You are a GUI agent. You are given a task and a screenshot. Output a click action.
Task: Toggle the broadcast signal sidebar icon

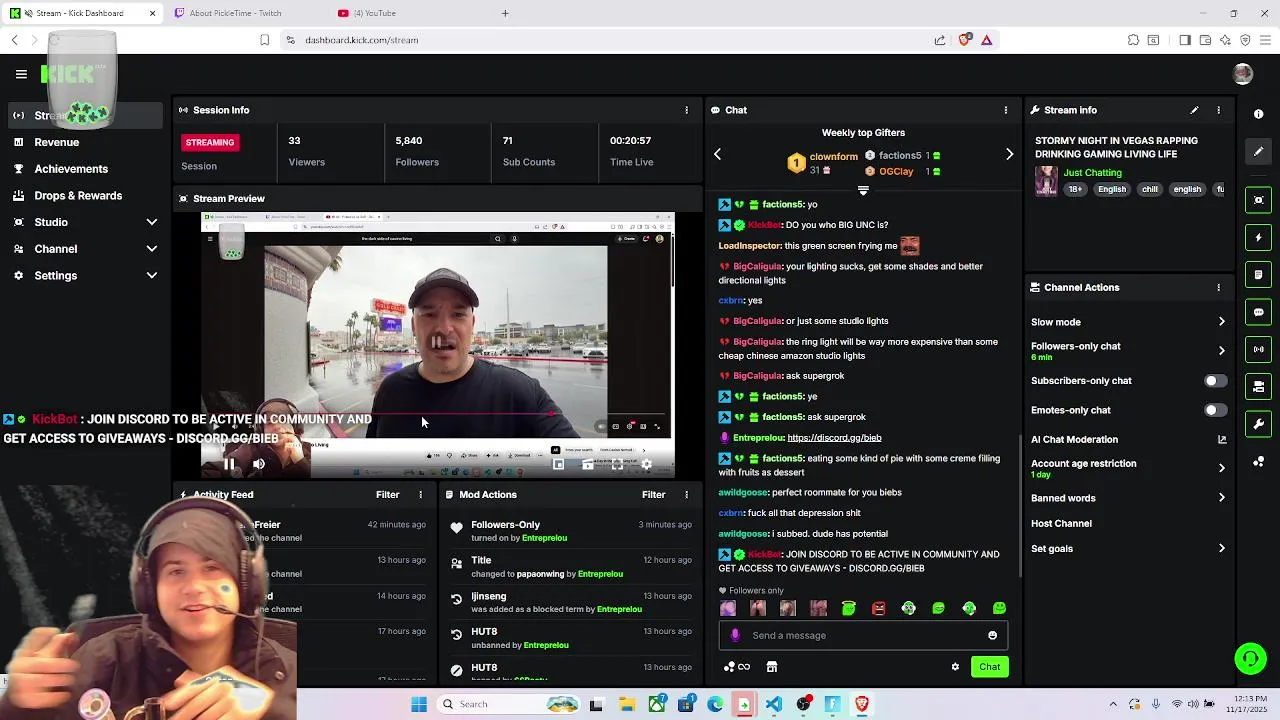pos(1259,349)
